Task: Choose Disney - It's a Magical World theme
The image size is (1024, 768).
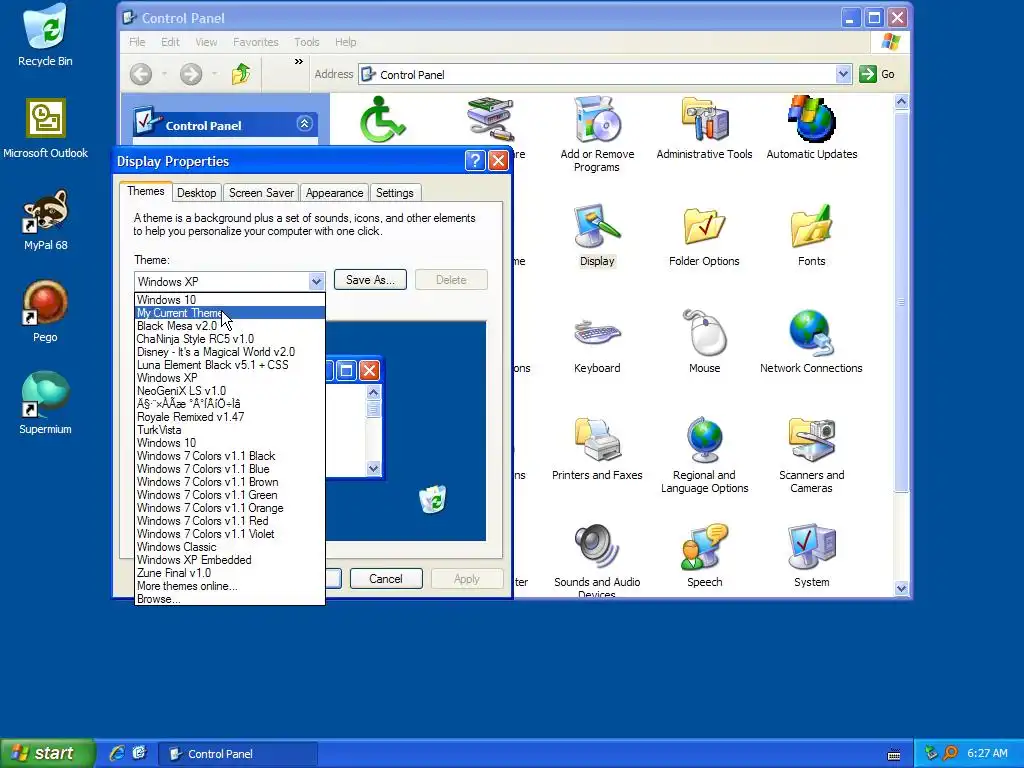Action: (230, 352)
